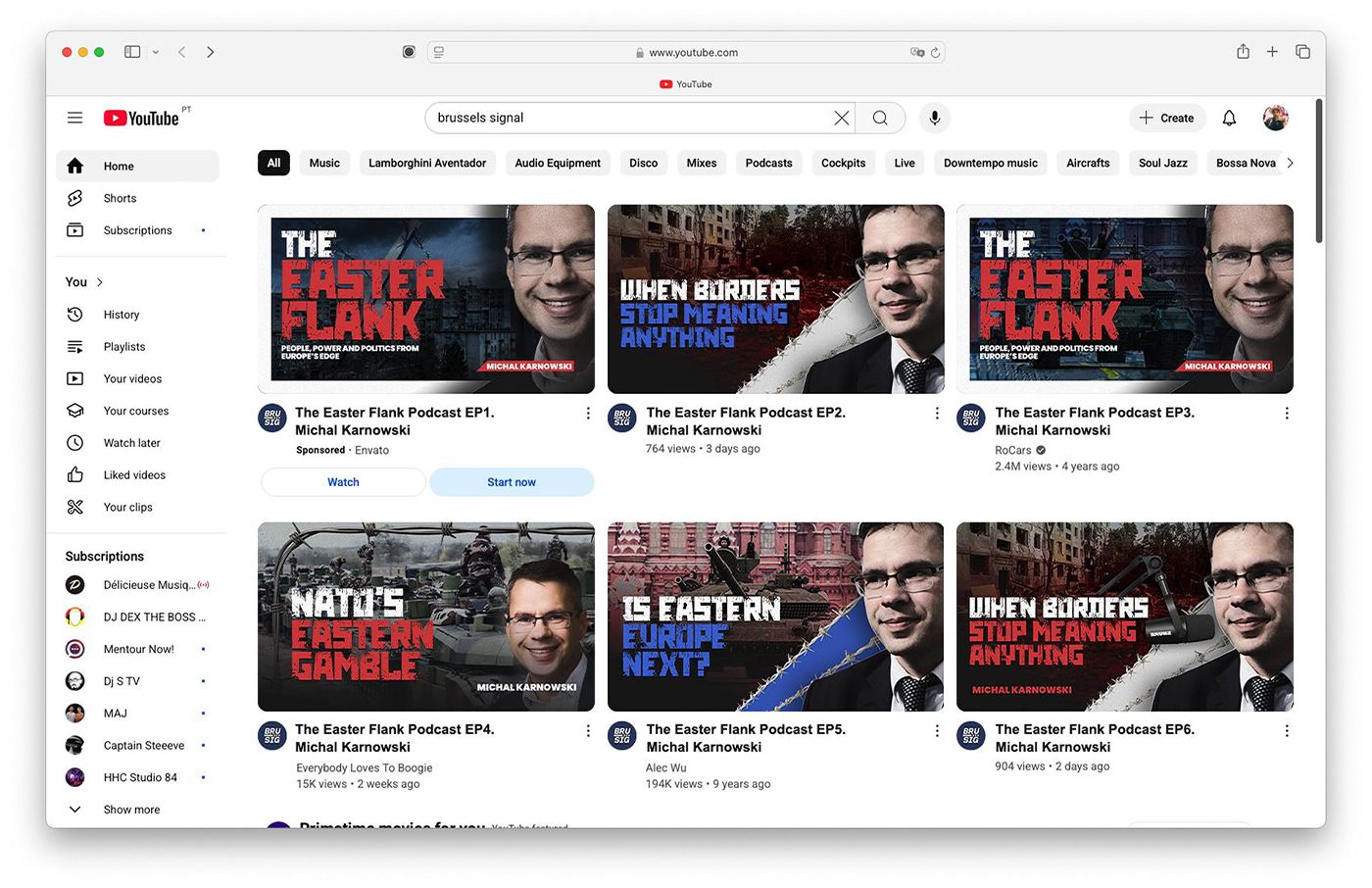Image resolution: width=1372 pixels, height=888 pixels.
Task: Open the notifications bell
Action: tap(1229, 118)
